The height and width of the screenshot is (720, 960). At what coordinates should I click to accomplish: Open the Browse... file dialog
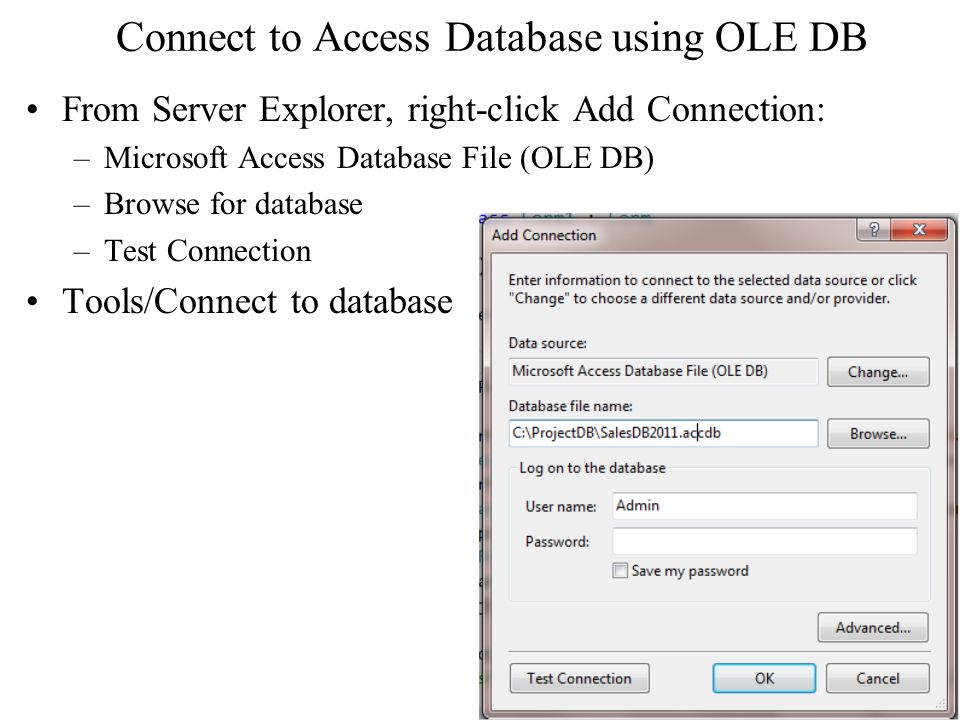[878, 433]
